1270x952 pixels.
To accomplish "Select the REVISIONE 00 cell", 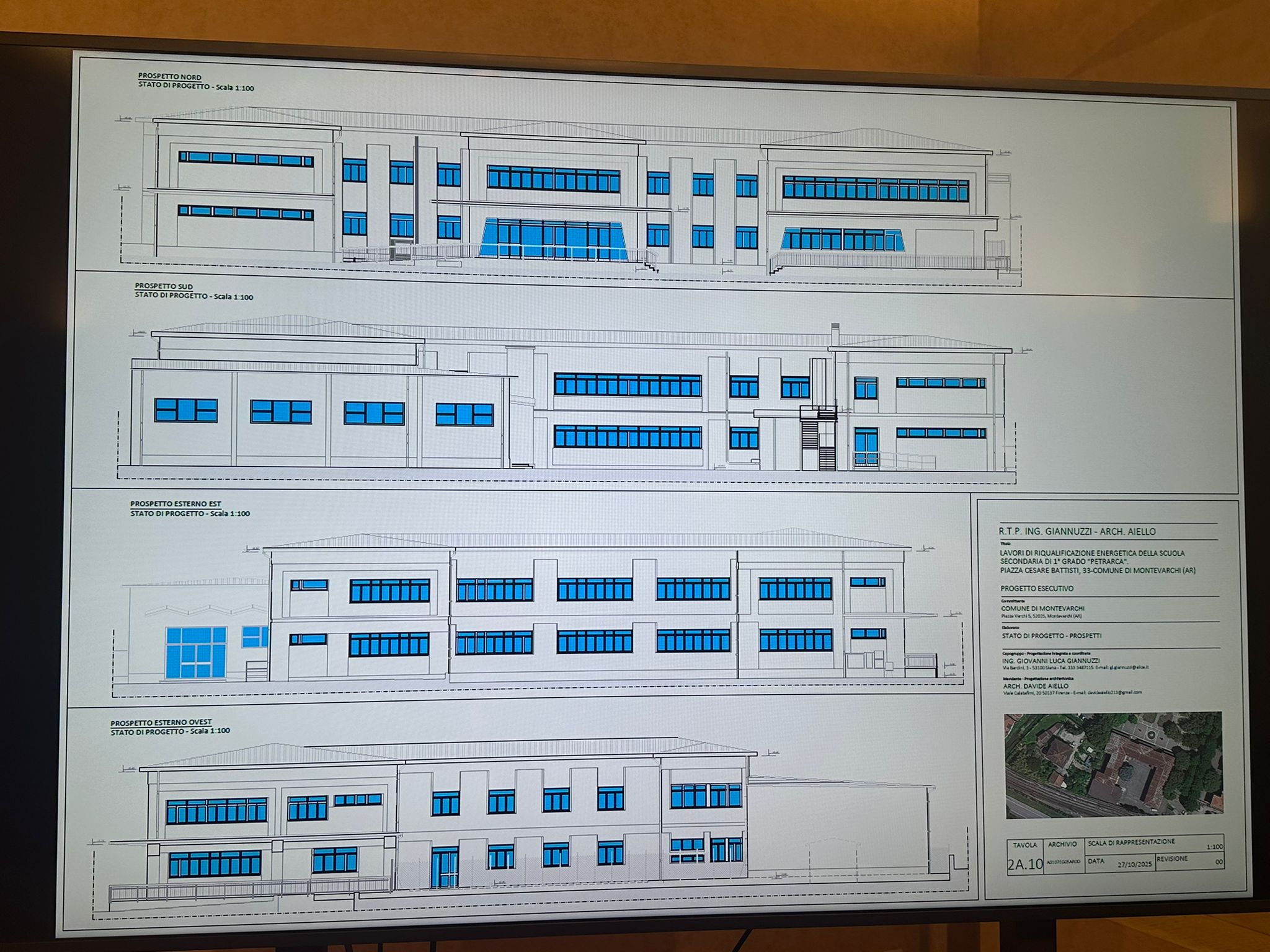I will point(1189,860).
